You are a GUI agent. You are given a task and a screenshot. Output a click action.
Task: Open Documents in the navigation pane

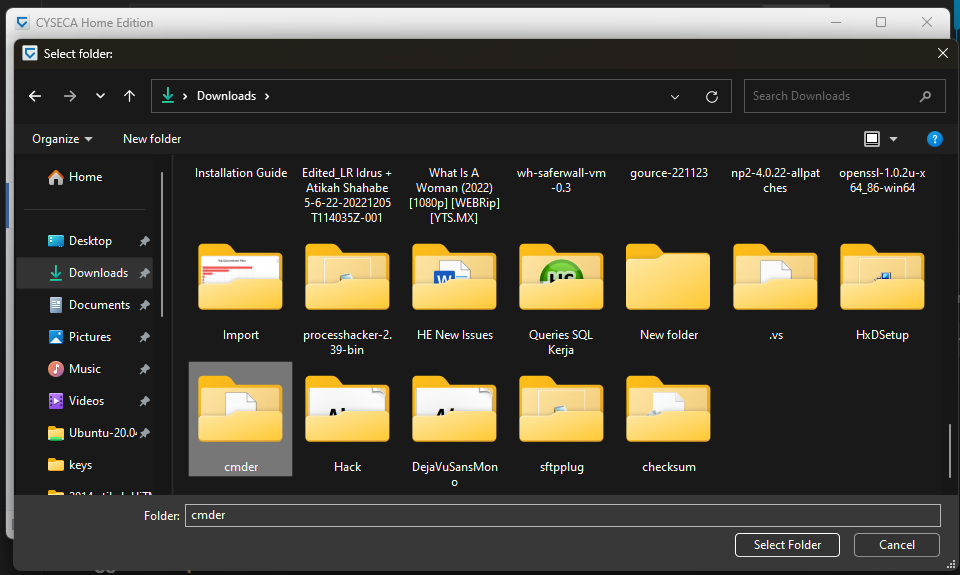tap(99, 305)
